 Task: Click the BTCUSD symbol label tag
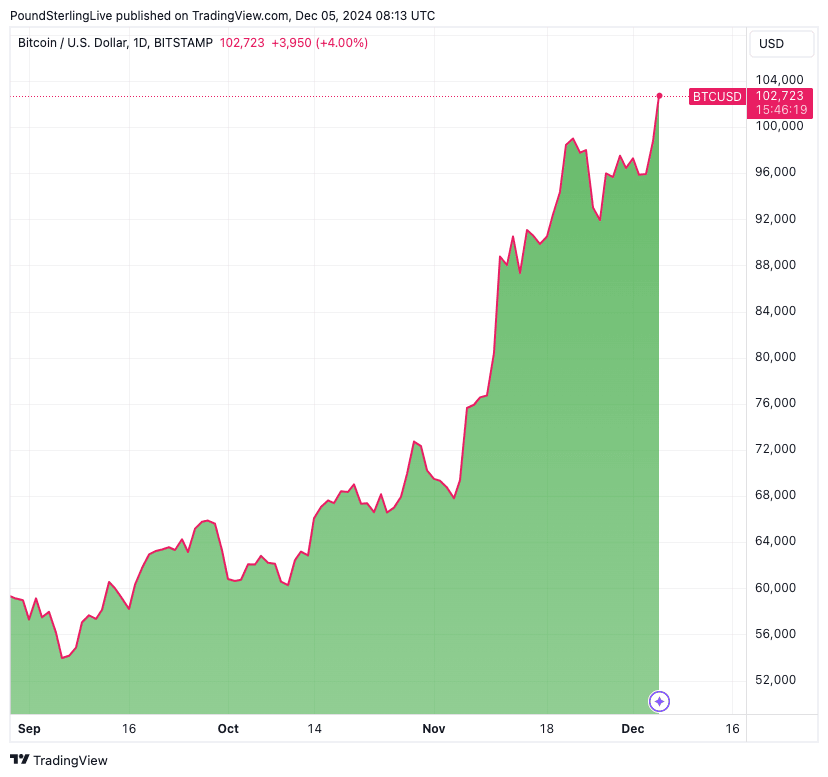717,97
